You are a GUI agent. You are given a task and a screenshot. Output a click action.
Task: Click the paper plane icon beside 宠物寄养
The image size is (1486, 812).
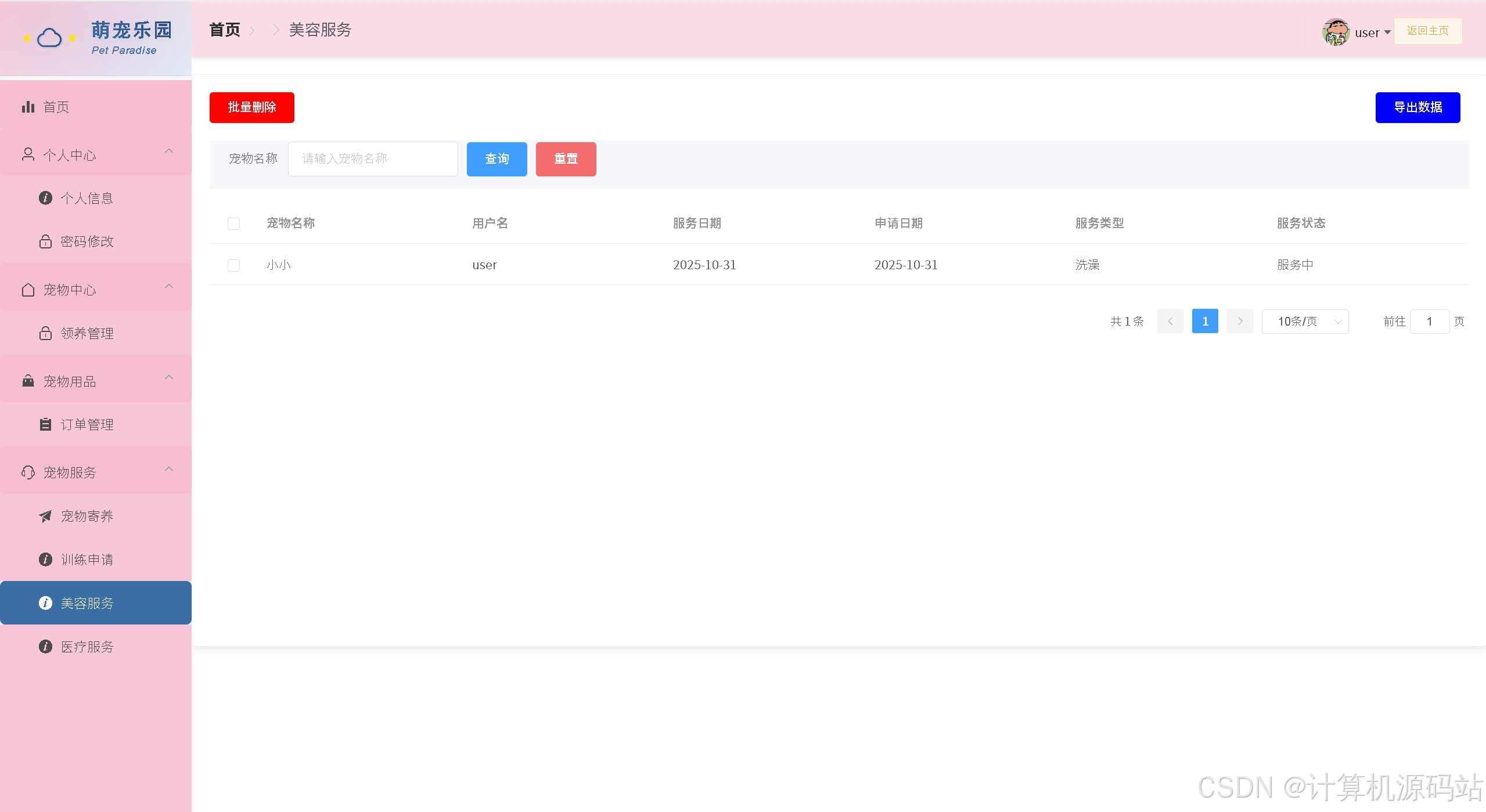(45, 516)
